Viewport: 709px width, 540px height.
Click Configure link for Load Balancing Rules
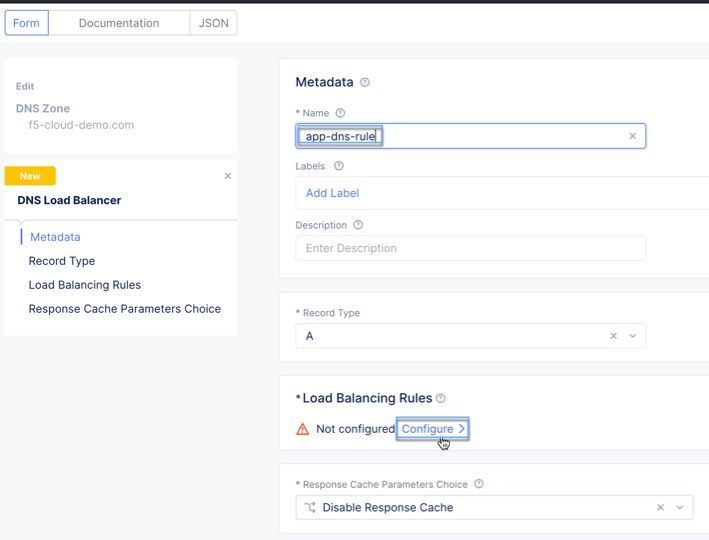pos(432,429)
